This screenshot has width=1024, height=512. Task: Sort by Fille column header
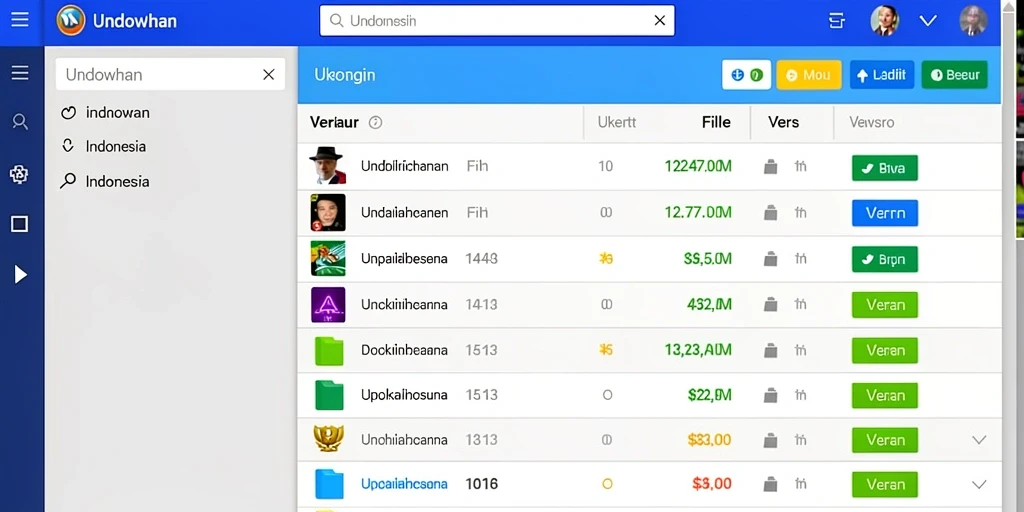coord(716,122)
